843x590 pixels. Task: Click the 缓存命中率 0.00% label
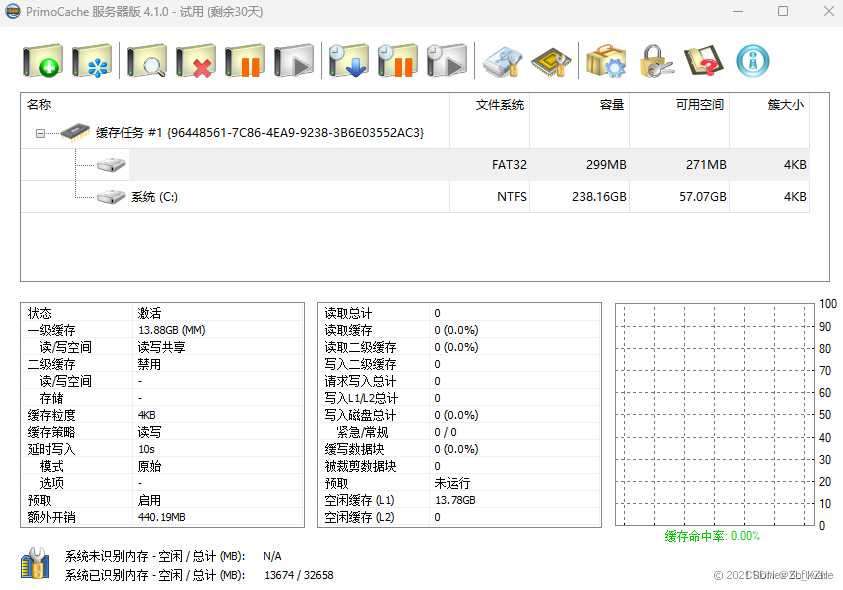point(712,536)
